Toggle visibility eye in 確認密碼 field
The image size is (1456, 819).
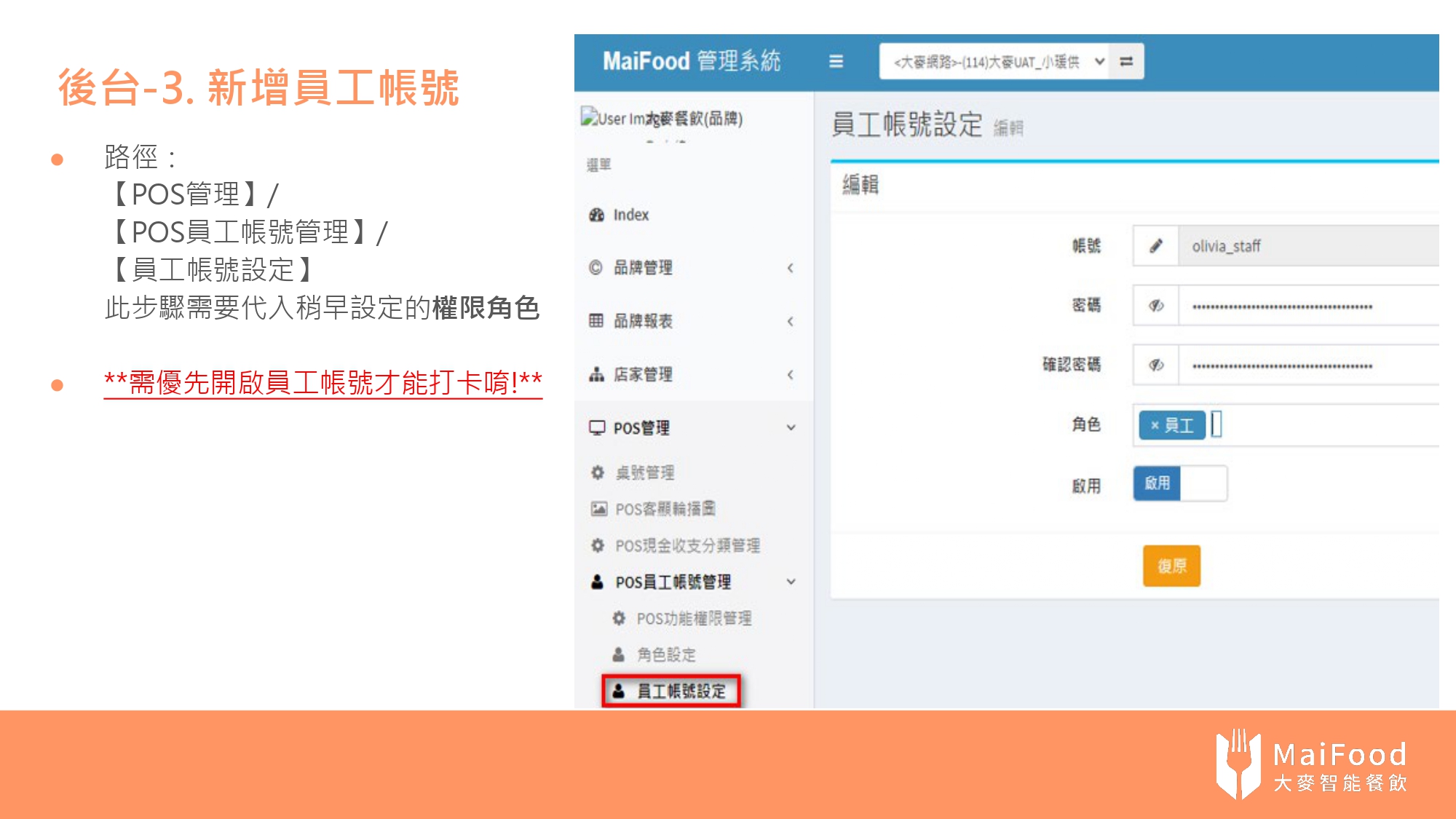tap(1155, 365)
